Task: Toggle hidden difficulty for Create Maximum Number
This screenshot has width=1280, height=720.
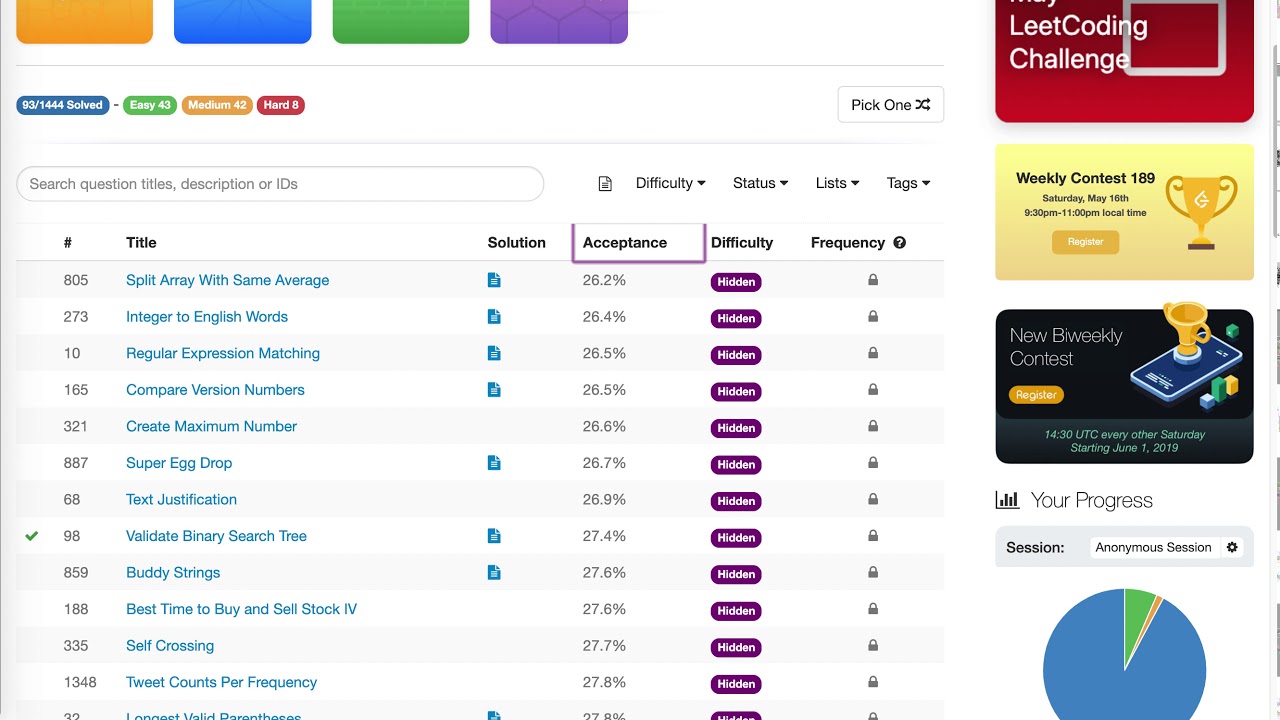Action: pyautogui.click(x=736, y=428)
